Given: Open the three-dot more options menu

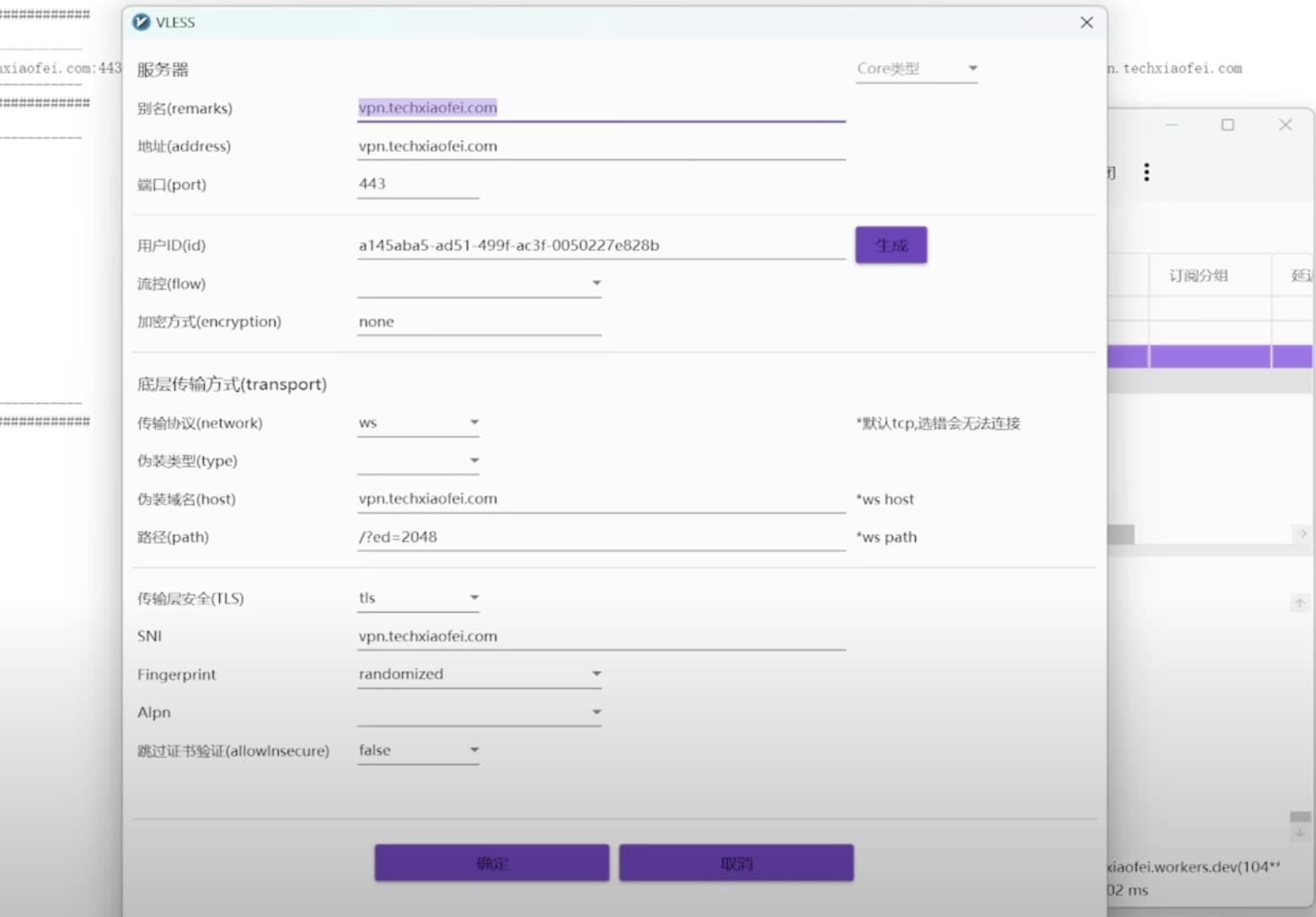Looking at the screenshot, I should coord(1146,173).
